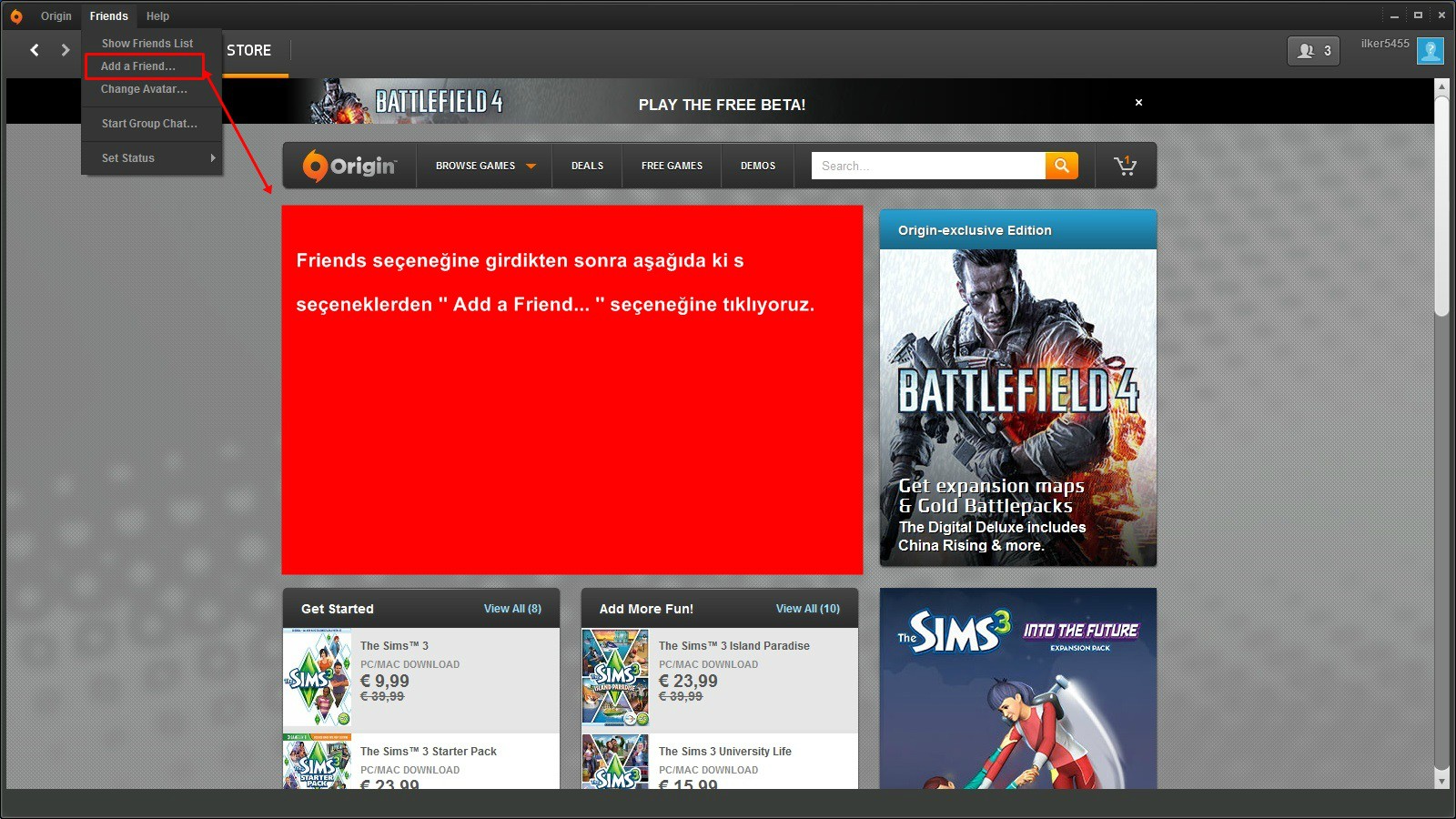Open the Free Games store section
Image resolution: width=1456 pixels, height=819 pixels.
[672, 166]
